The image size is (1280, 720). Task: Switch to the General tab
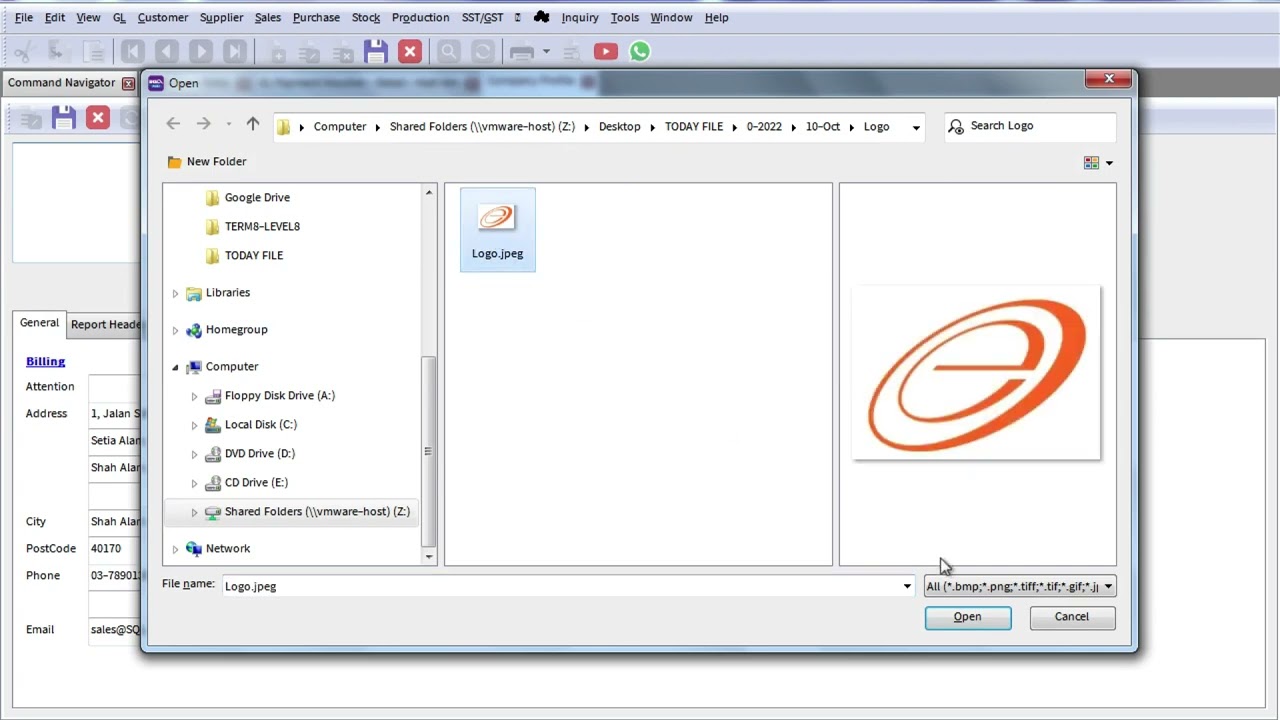pos(39,323)
